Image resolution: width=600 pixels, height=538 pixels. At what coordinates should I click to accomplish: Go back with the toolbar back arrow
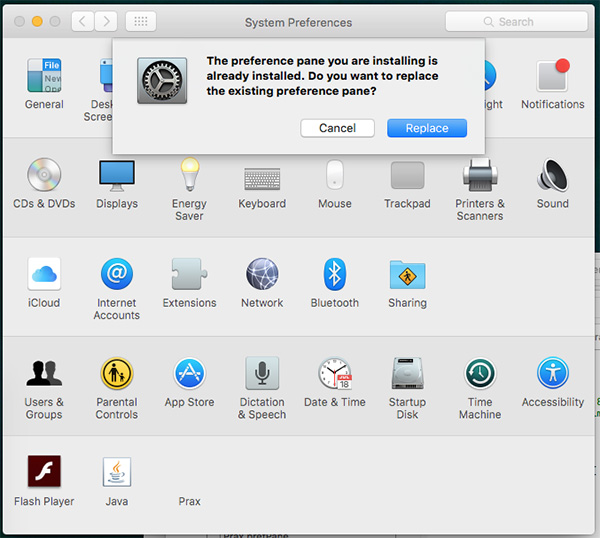tap(83, 21)
